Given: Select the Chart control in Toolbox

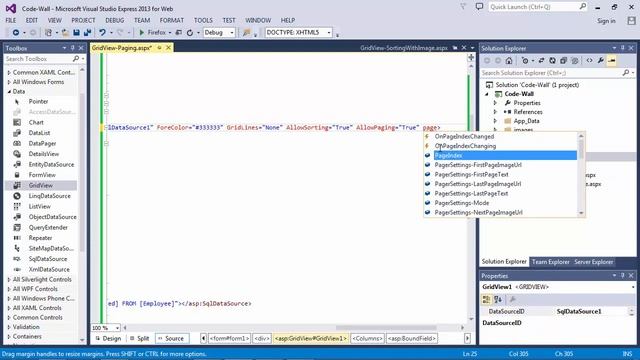Looking at the screenshot, I should point(36,122).
